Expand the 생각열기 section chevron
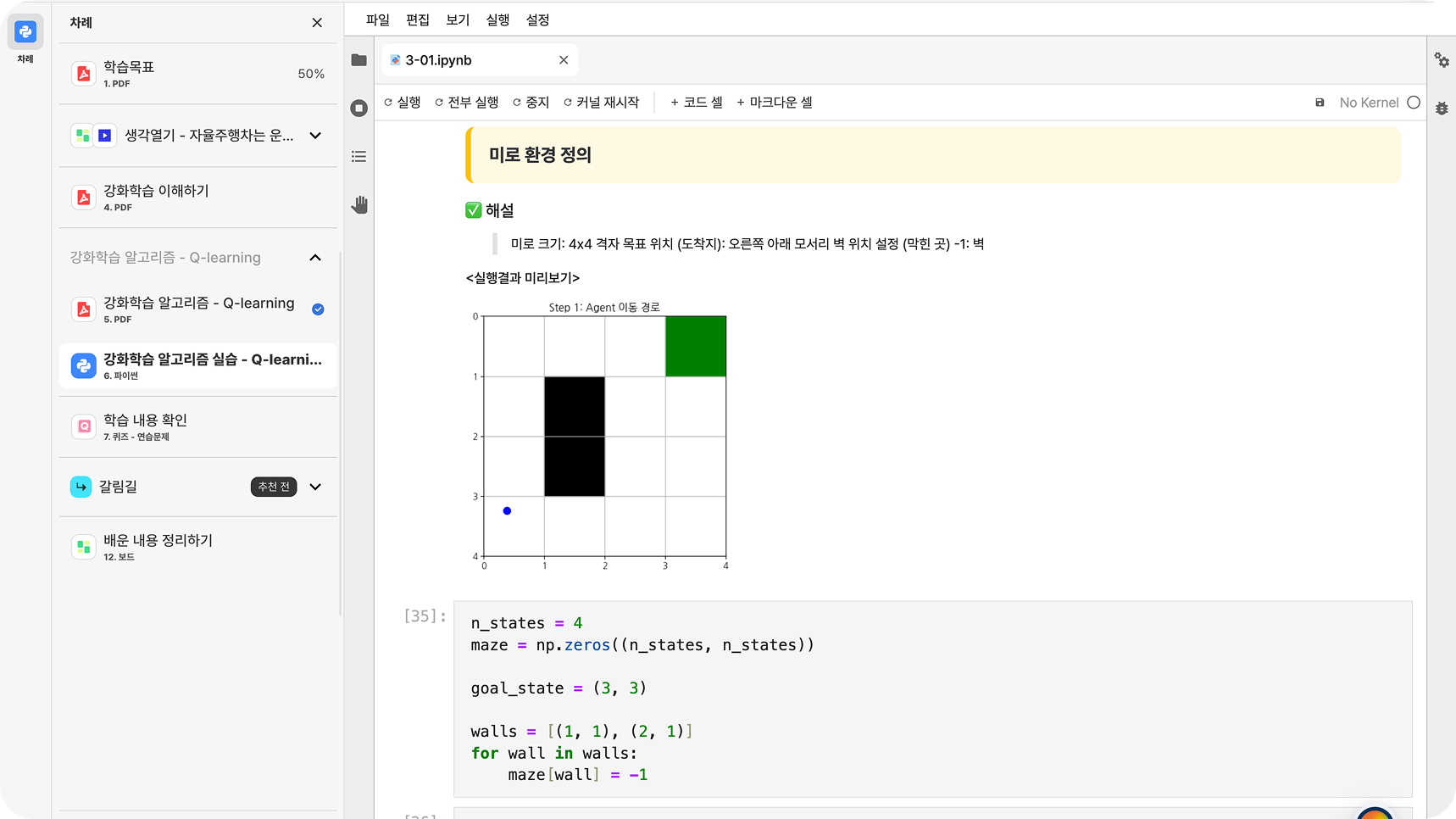The width and height of the screenshot is (1456, 819). click(315, 136)
